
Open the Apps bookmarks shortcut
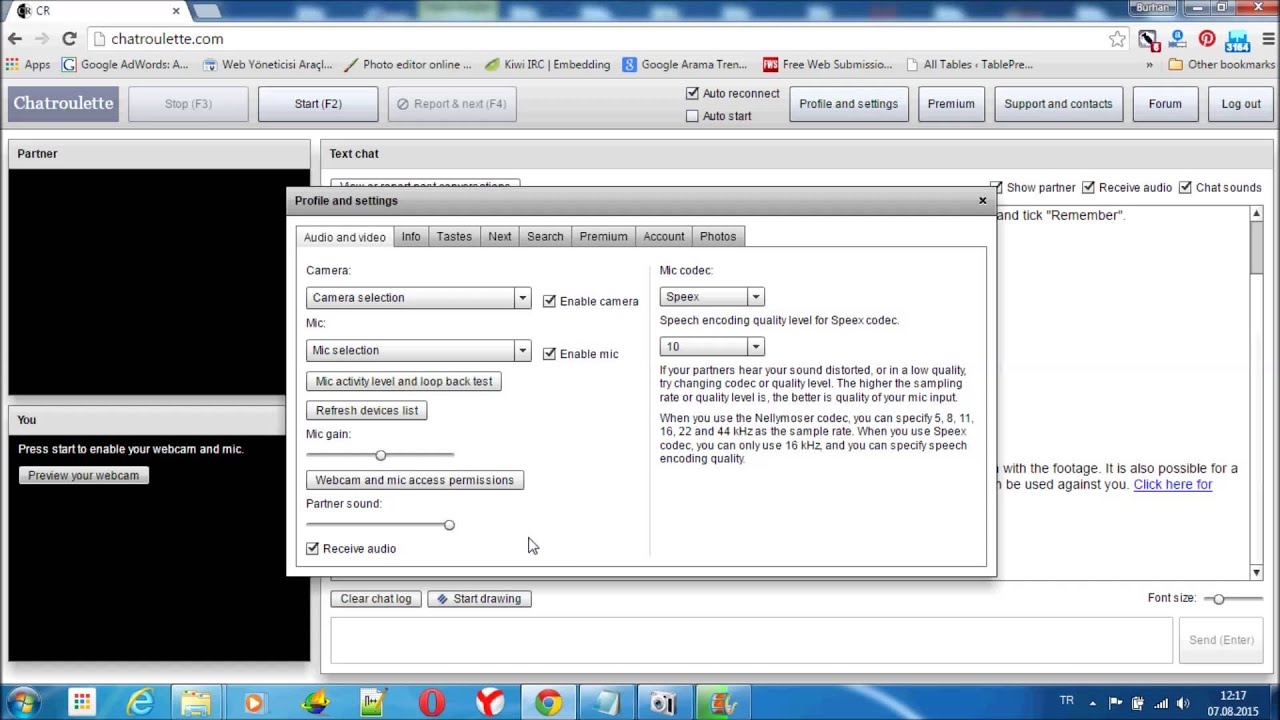[x=28, y=64]
